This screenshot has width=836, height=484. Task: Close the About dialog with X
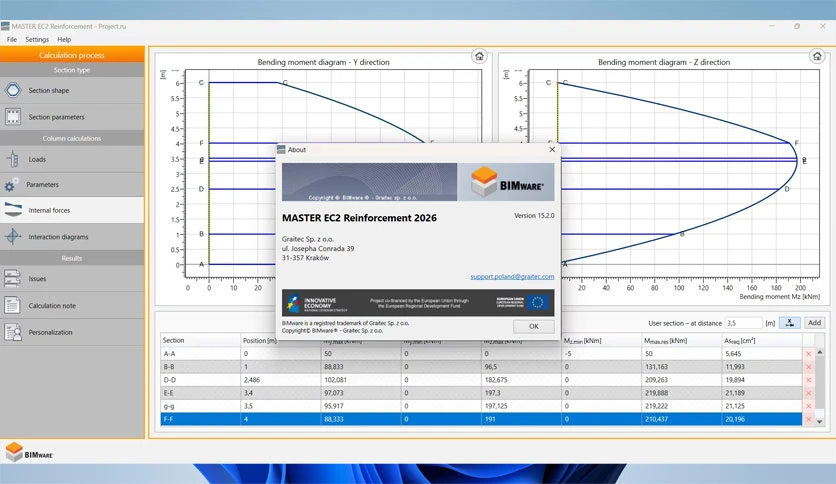552,149
